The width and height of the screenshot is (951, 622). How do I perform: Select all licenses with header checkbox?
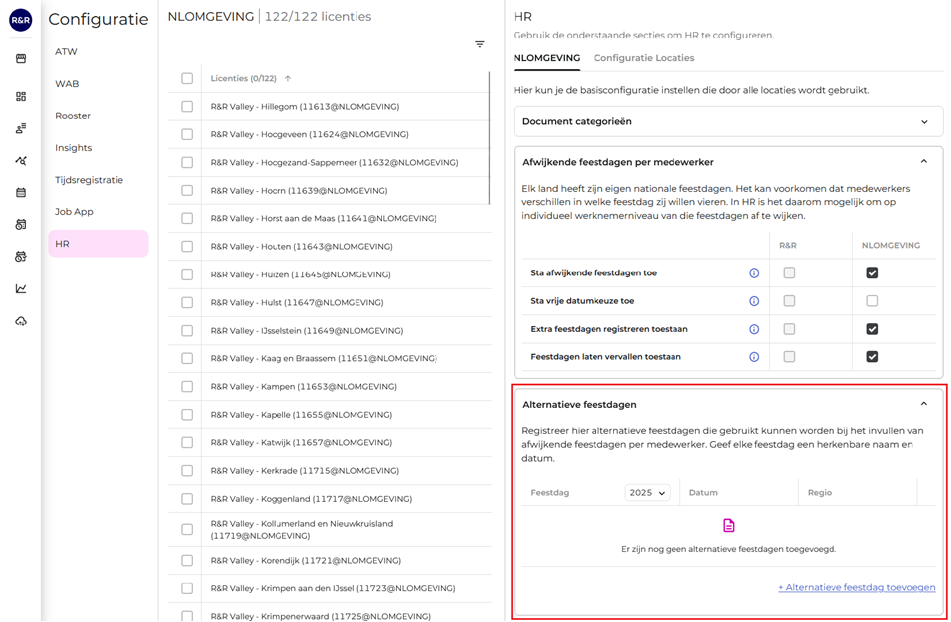coord(187,78)
